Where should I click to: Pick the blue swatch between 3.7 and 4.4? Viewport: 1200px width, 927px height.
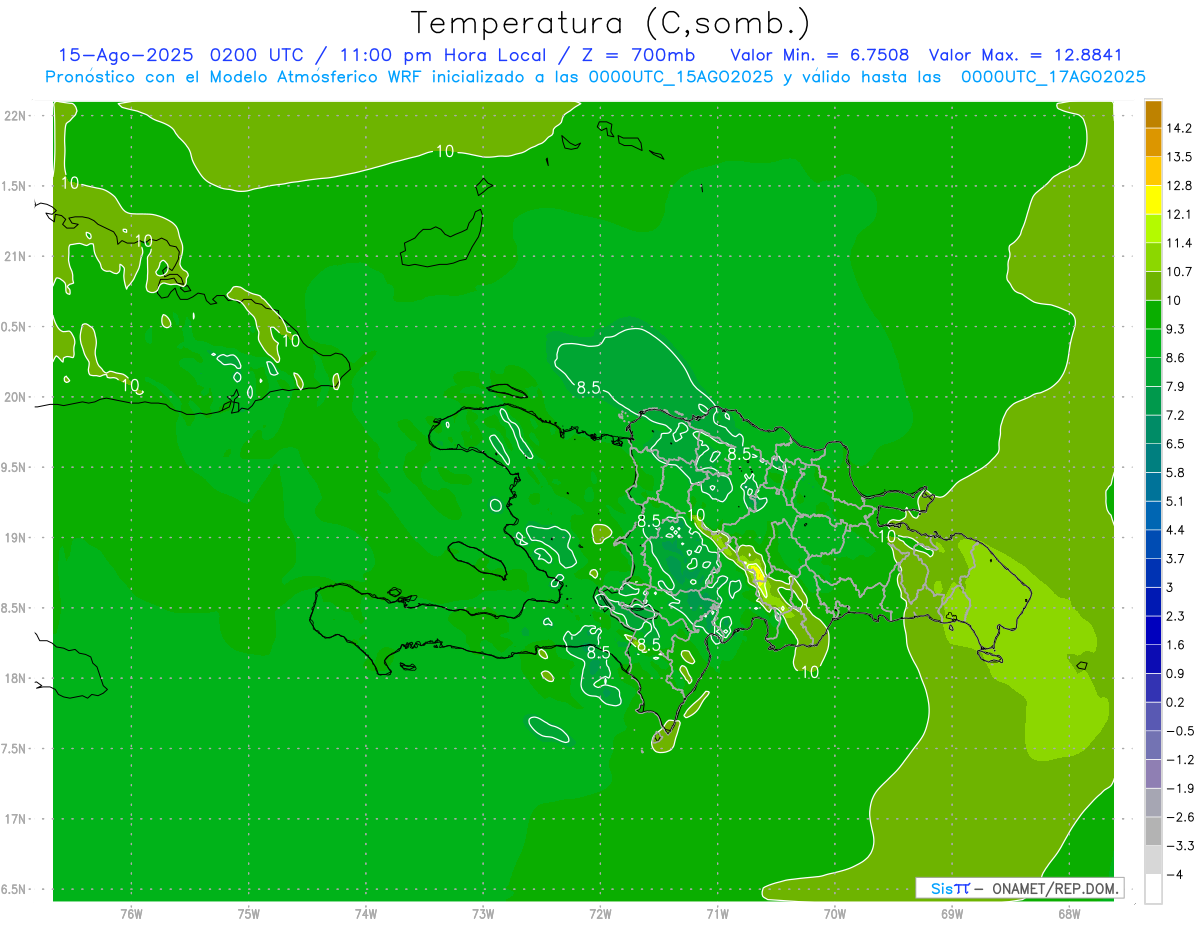coord(1153,544)
